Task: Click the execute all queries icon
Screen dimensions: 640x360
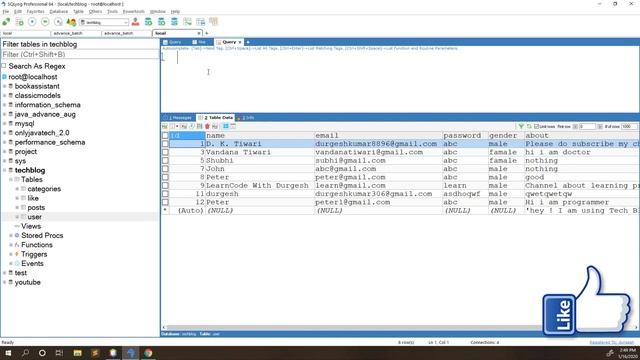Action: pos(45,22)
